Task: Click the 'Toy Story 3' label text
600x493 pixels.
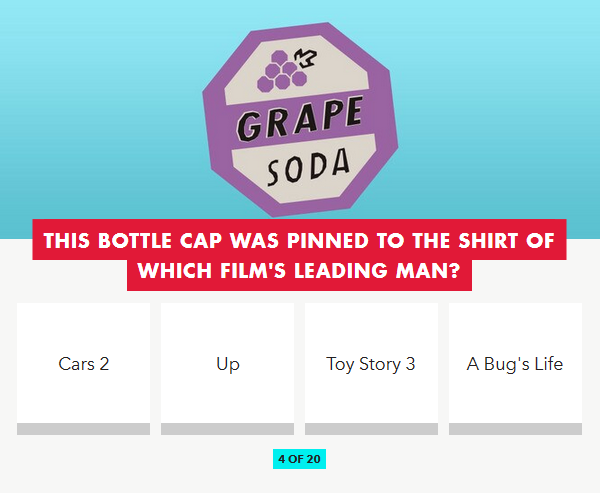Action: [370, 364]
